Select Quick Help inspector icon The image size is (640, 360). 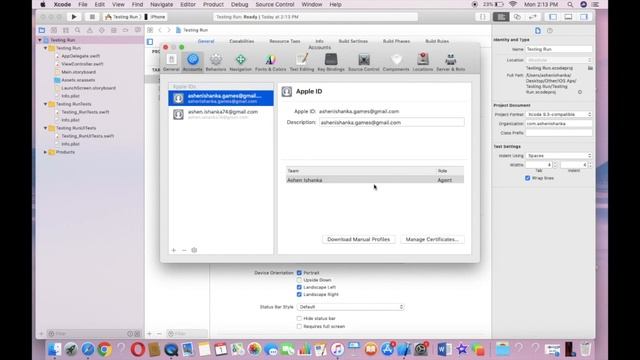pyautogui.click(x=550, y=31)
